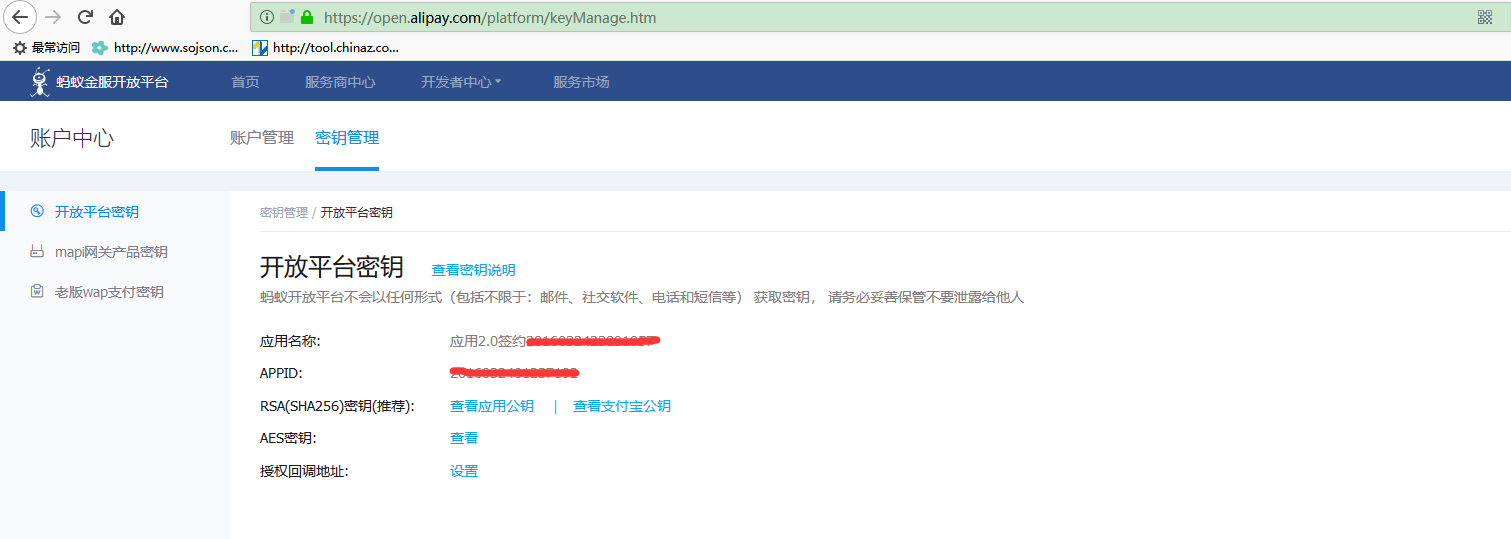Image resolution: width=1511 pixels, height=539 pixels.
Task: Click the 开放平台密钥 page heading
Action: (x=332, y=267)
